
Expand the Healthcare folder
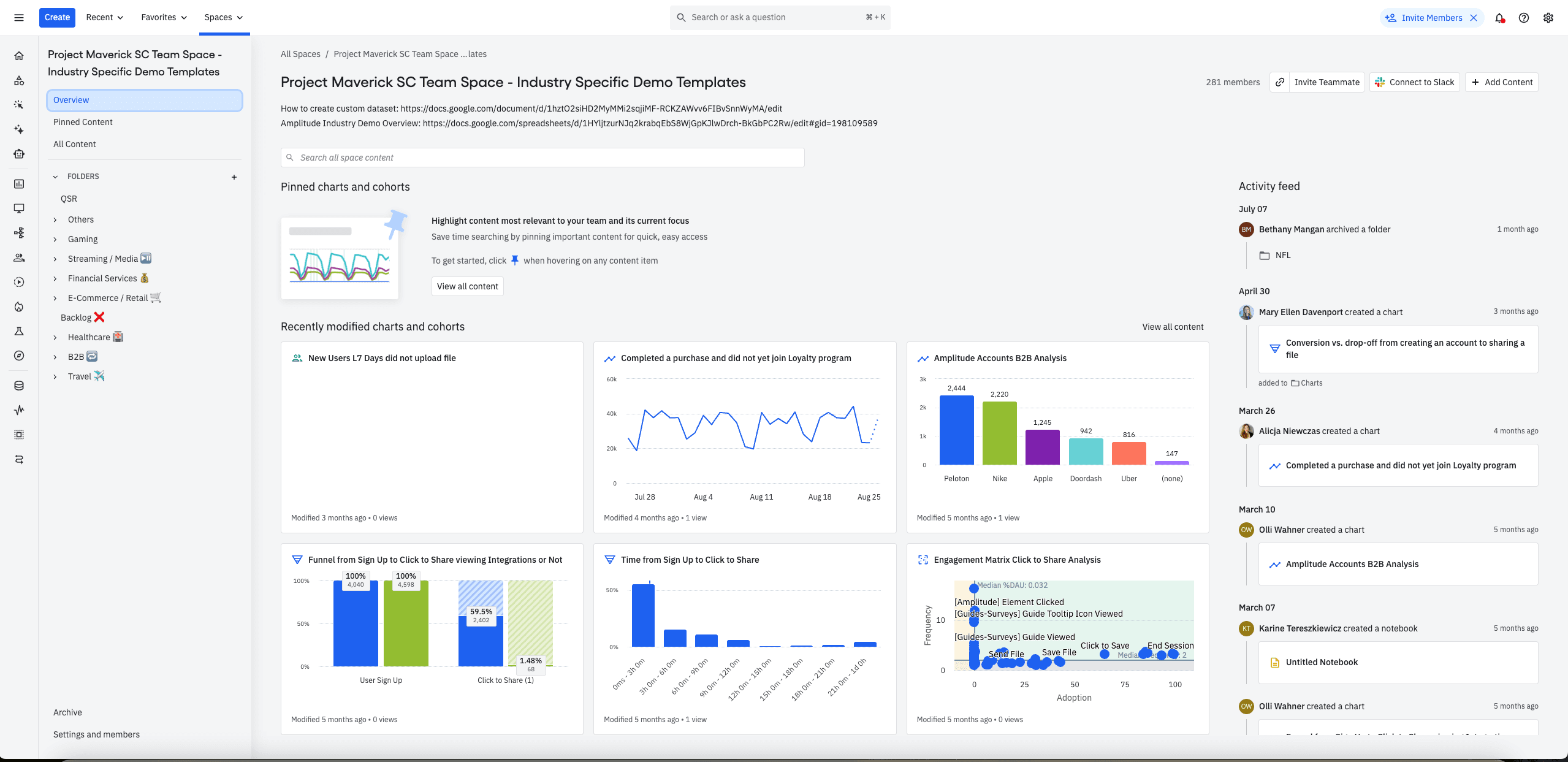click(x=55, y=338)
